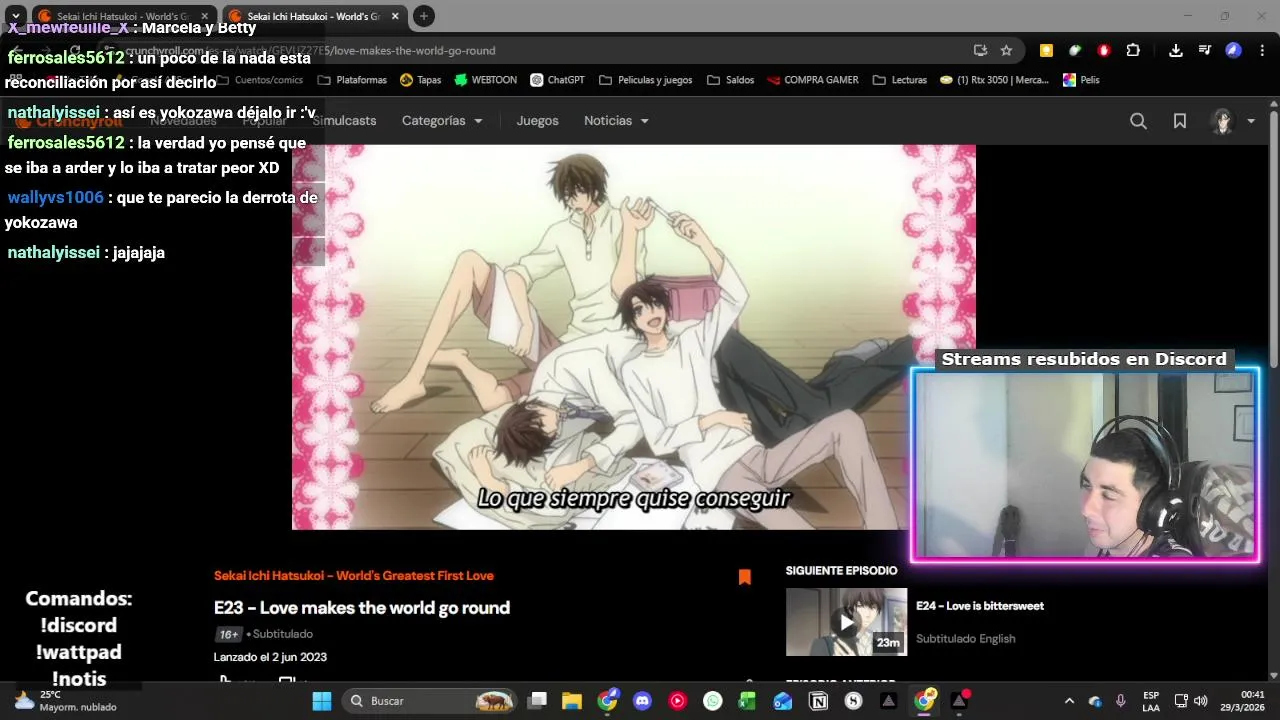Open the red shield extension icon
Viewport: 1280px width, 720px height.
coord(1104,51)
